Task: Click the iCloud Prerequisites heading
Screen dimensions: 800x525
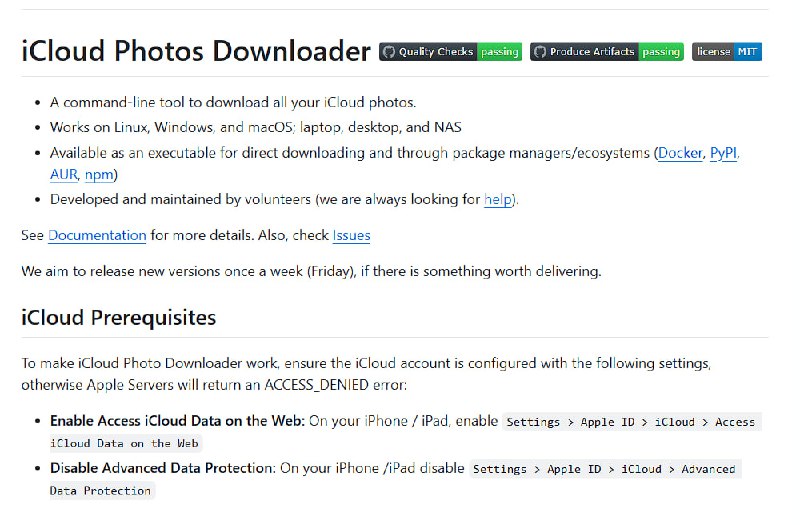Action: point(118,317)
